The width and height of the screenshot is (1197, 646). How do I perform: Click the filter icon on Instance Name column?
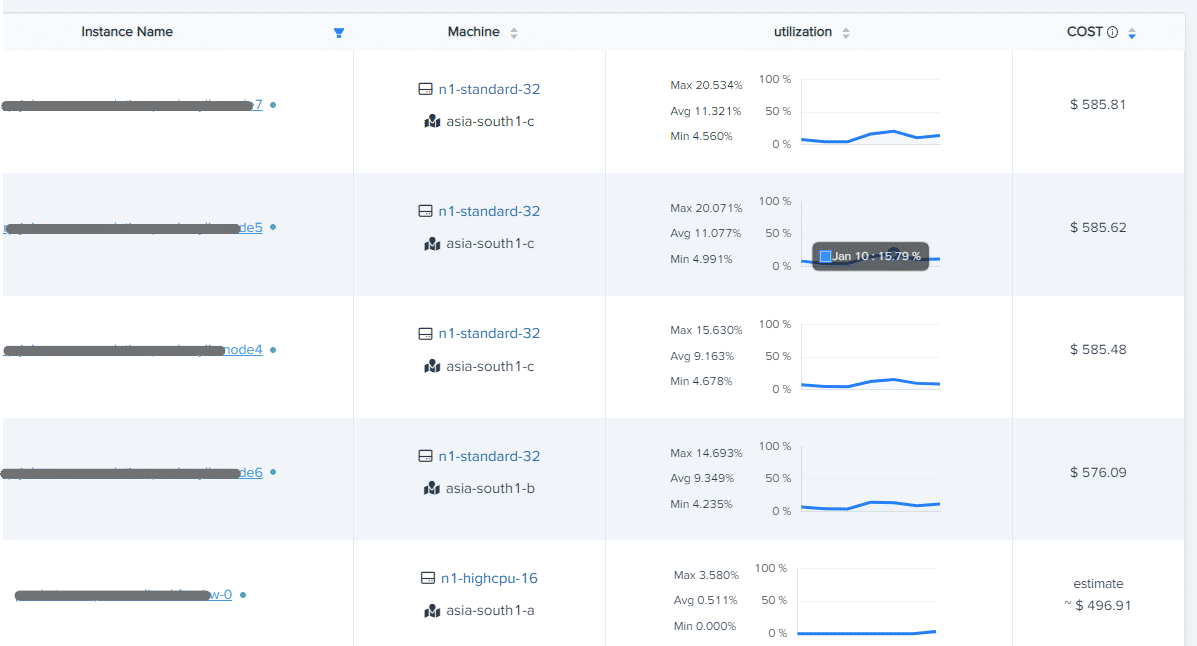(339, 32)
